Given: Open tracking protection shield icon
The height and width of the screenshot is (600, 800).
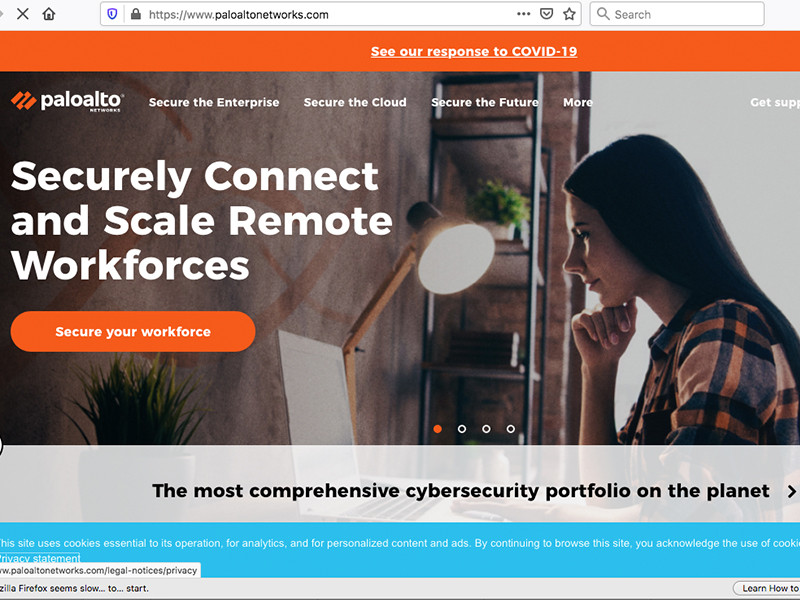Looking at the screenshot, I should click(x=112, y=14).
